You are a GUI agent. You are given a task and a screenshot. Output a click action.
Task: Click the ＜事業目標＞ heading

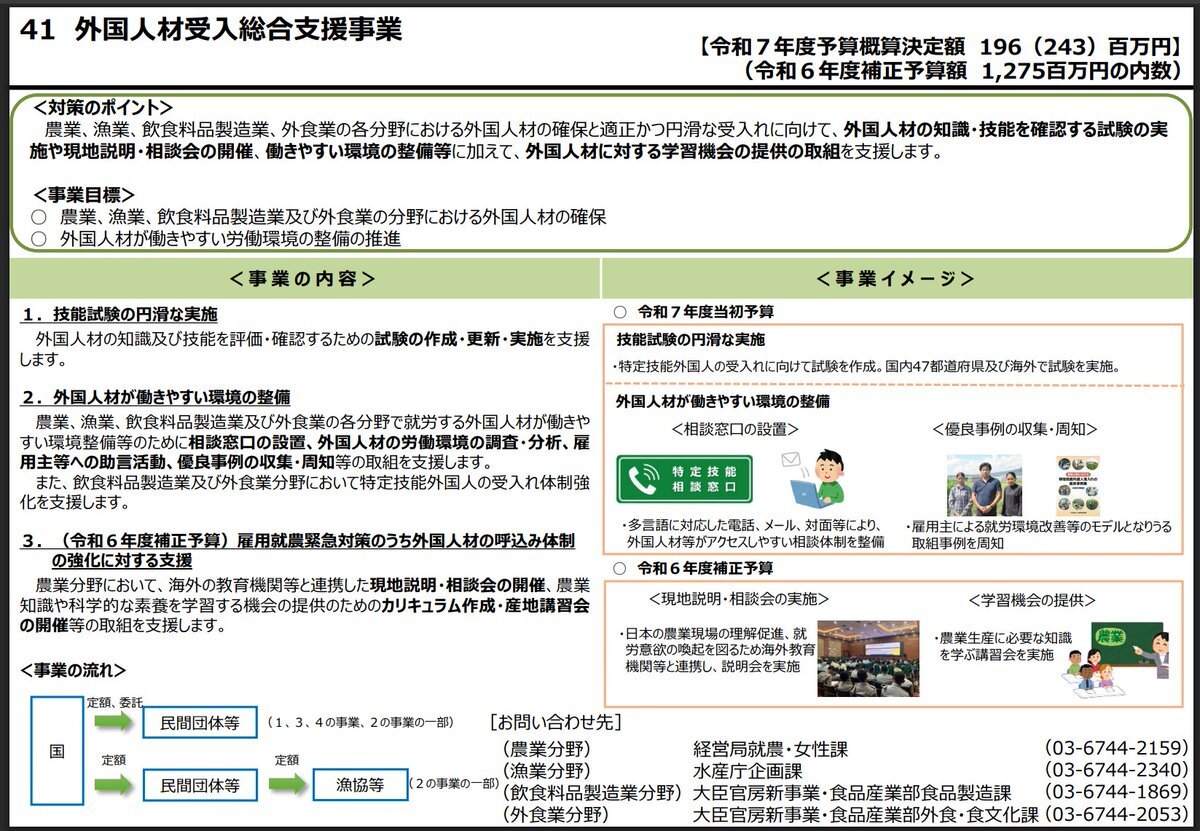click(84, 194)
